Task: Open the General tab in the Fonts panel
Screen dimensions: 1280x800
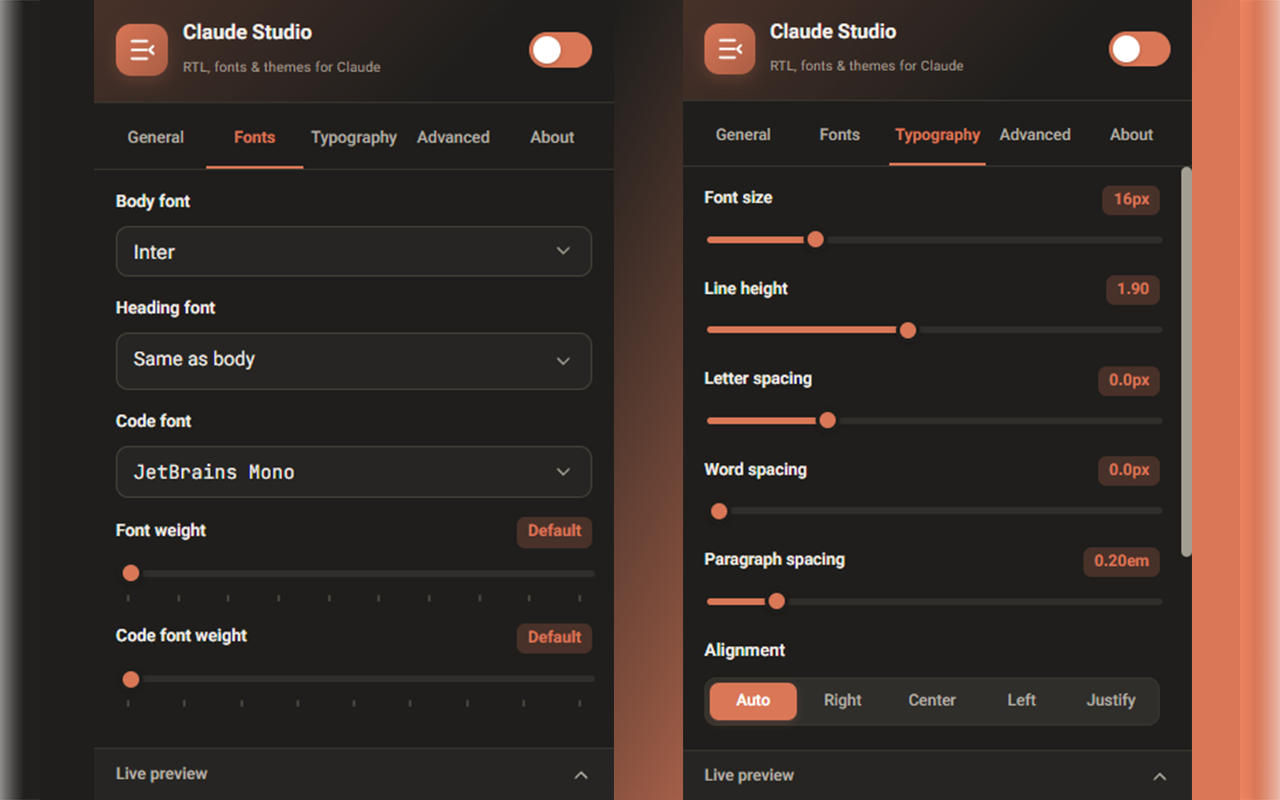Action: tap(156, 137)
